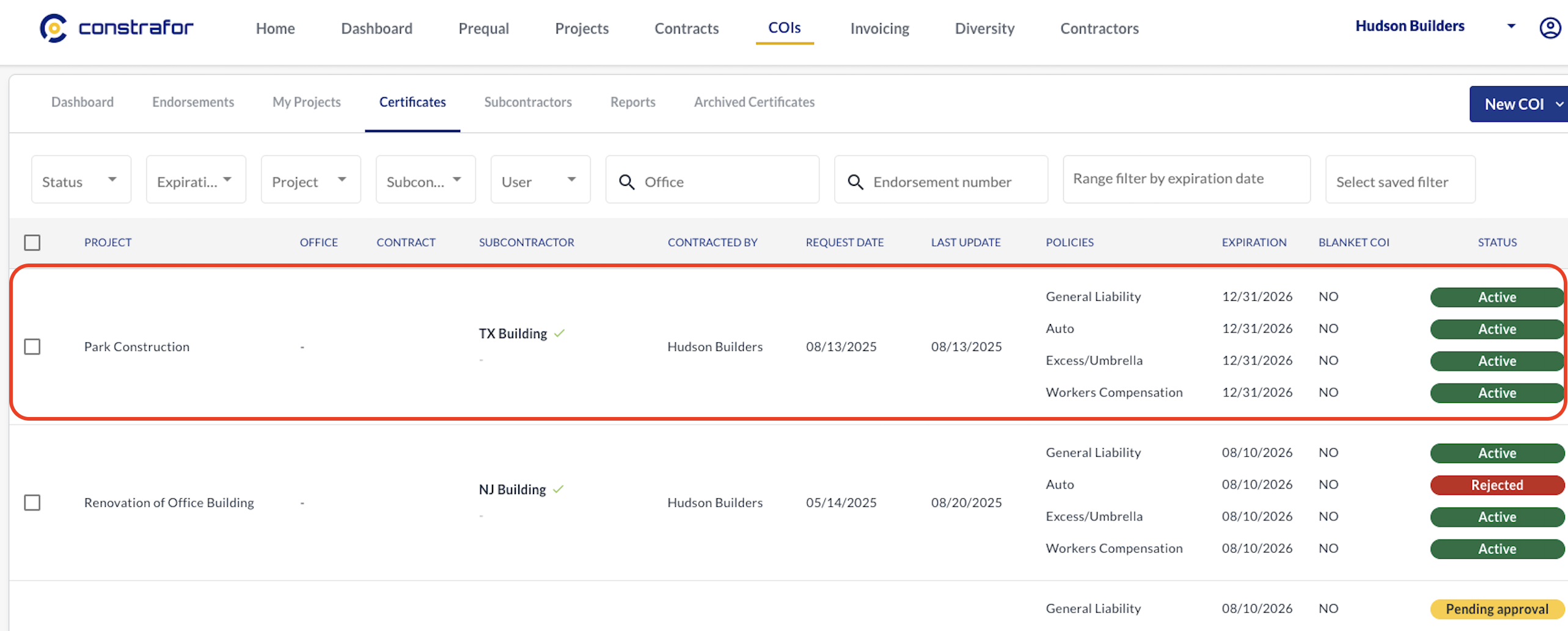
Task: Sort by the CONTRACTED BY column header
Action: (712, 243)
